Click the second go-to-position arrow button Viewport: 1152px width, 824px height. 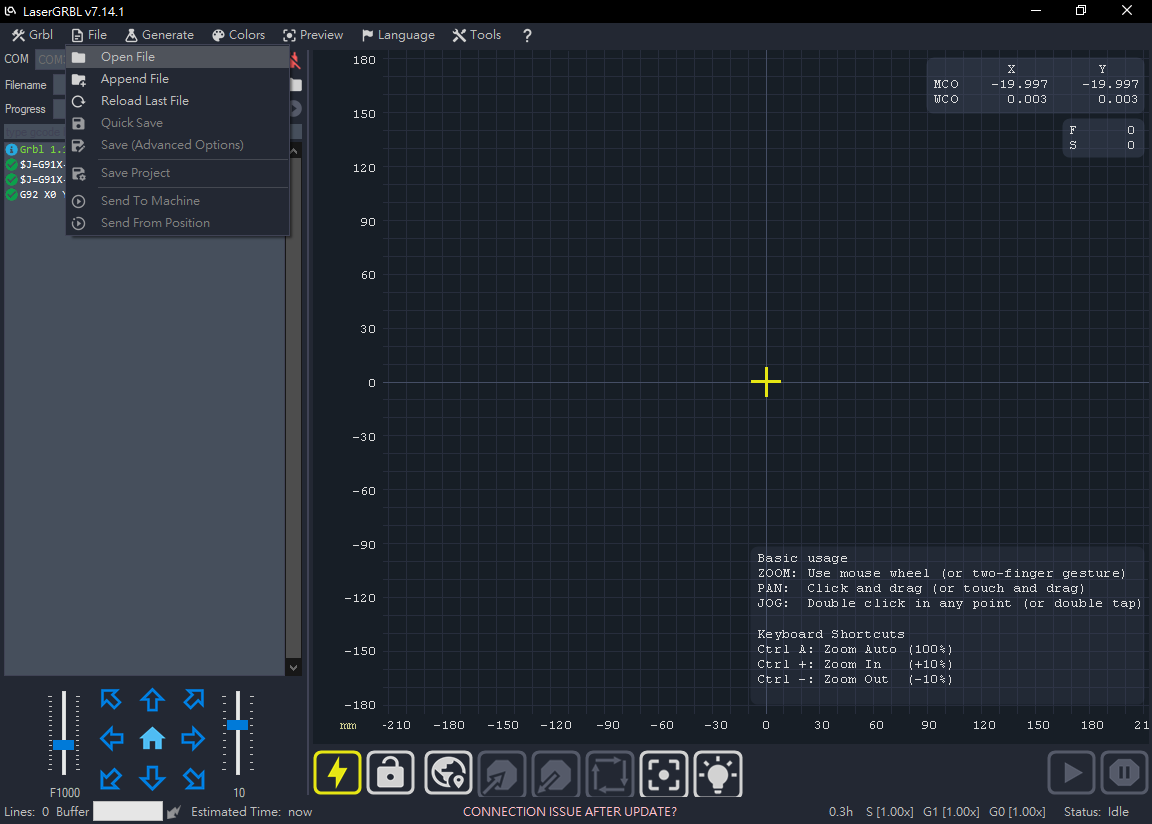click(x=555, y=773)
